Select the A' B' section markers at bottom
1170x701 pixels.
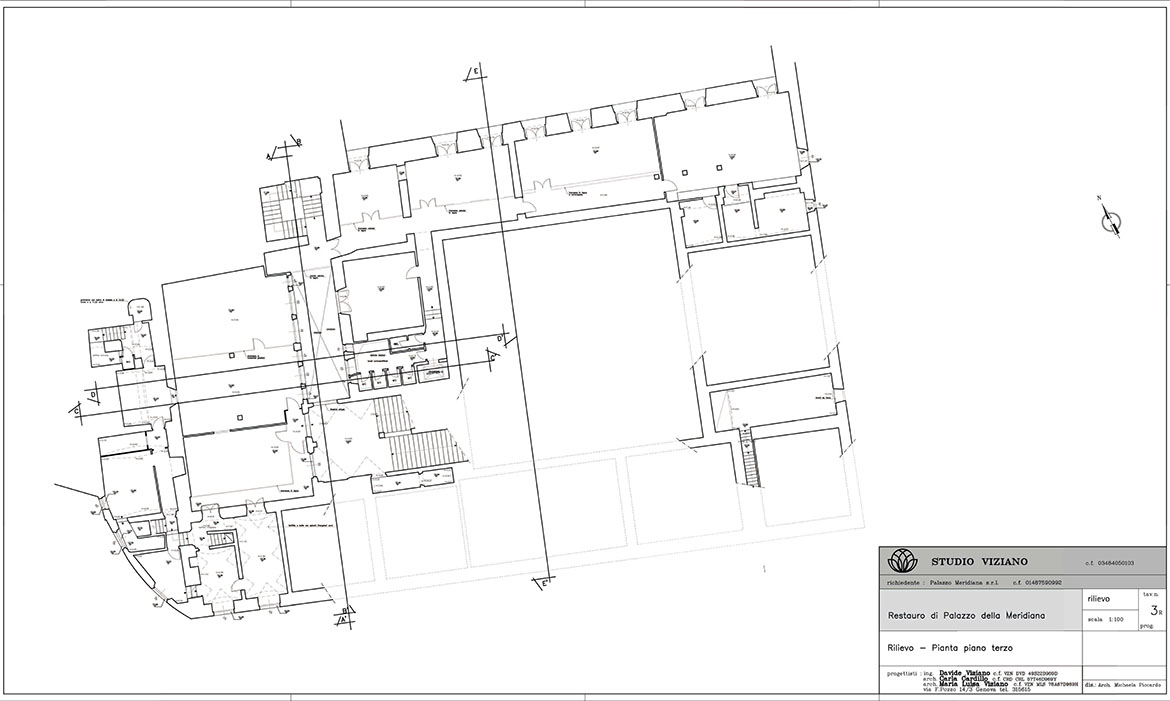pos(344,613)
